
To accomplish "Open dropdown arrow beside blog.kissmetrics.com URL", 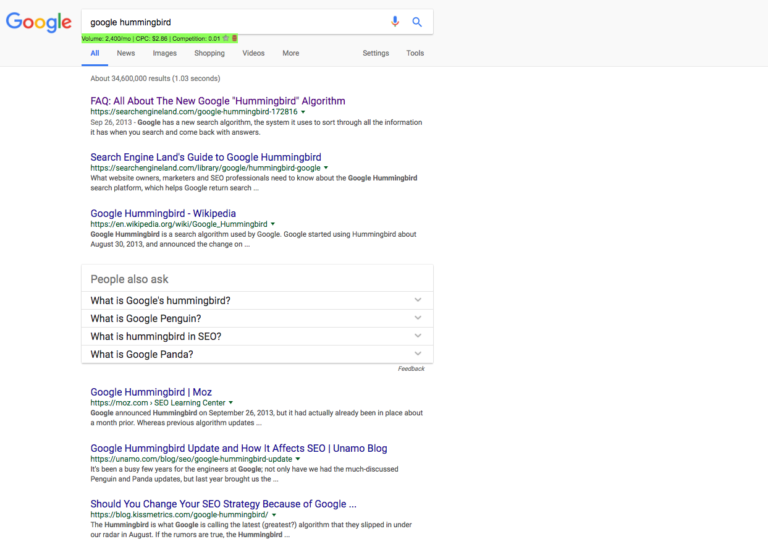I will pyautogui.click(x=274, y=515).
